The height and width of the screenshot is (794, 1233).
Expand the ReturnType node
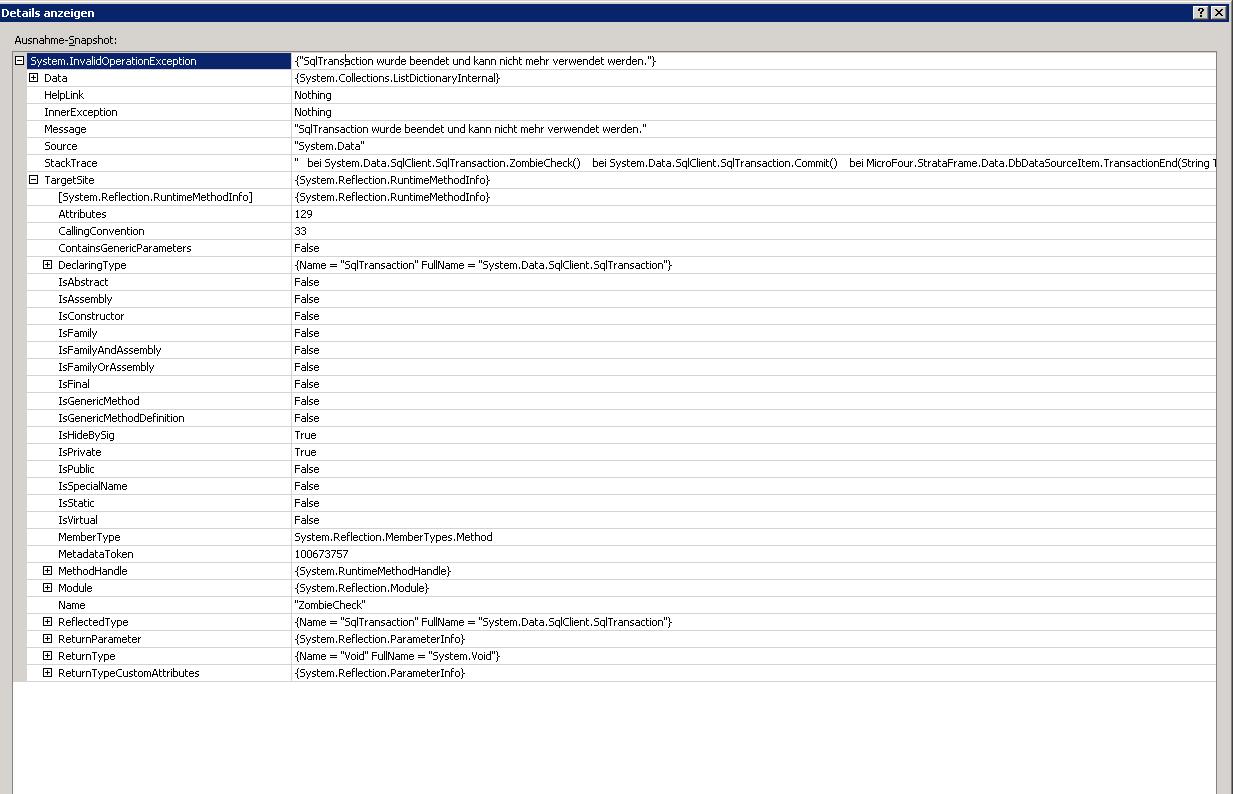point(47,656)
